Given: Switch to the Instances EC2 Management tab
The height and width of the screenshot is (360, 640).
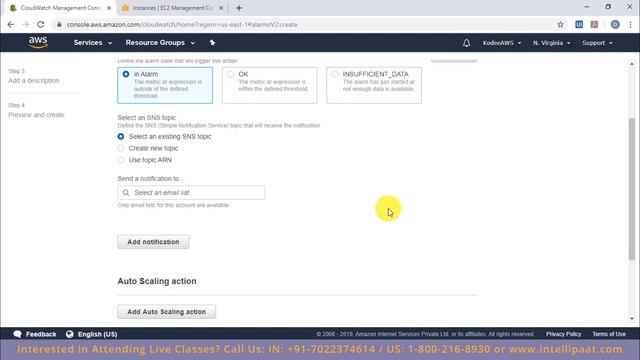Looking at the screenshot, I should click(x=172, y=8).
